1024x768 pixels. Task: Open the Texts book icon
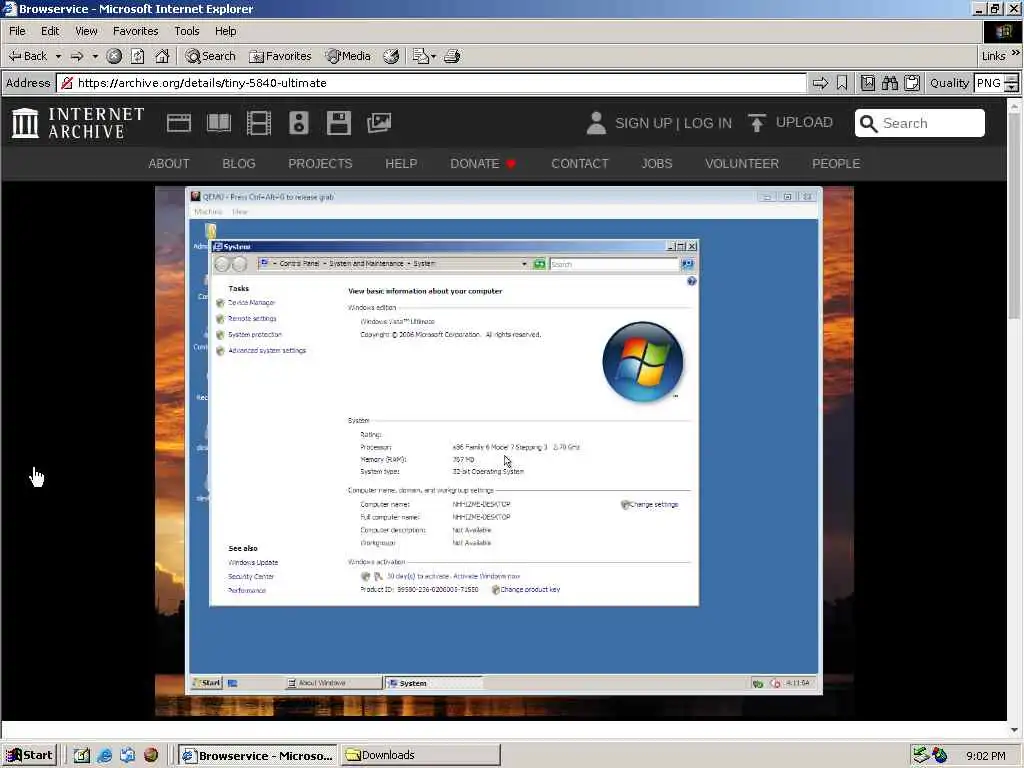coord(219,123)
